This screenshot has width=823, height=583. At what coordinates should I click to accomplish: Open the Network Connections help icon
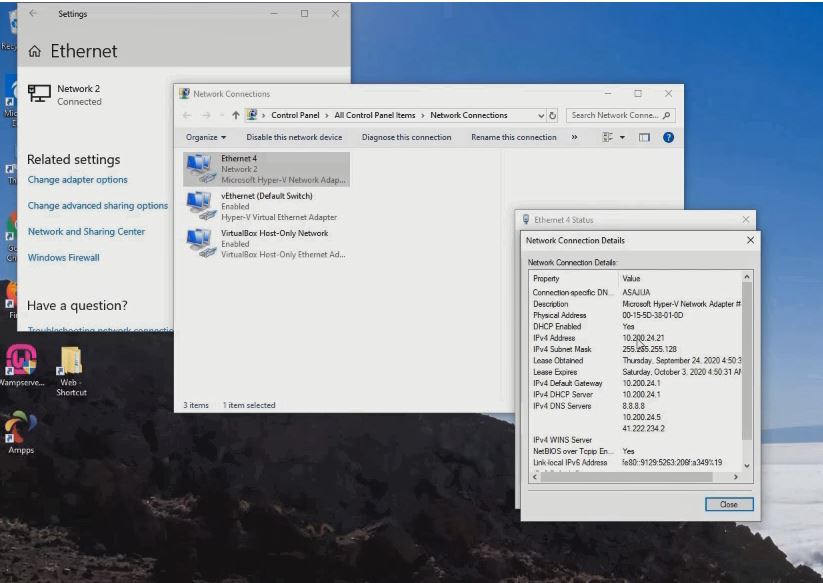coord(668,137)
